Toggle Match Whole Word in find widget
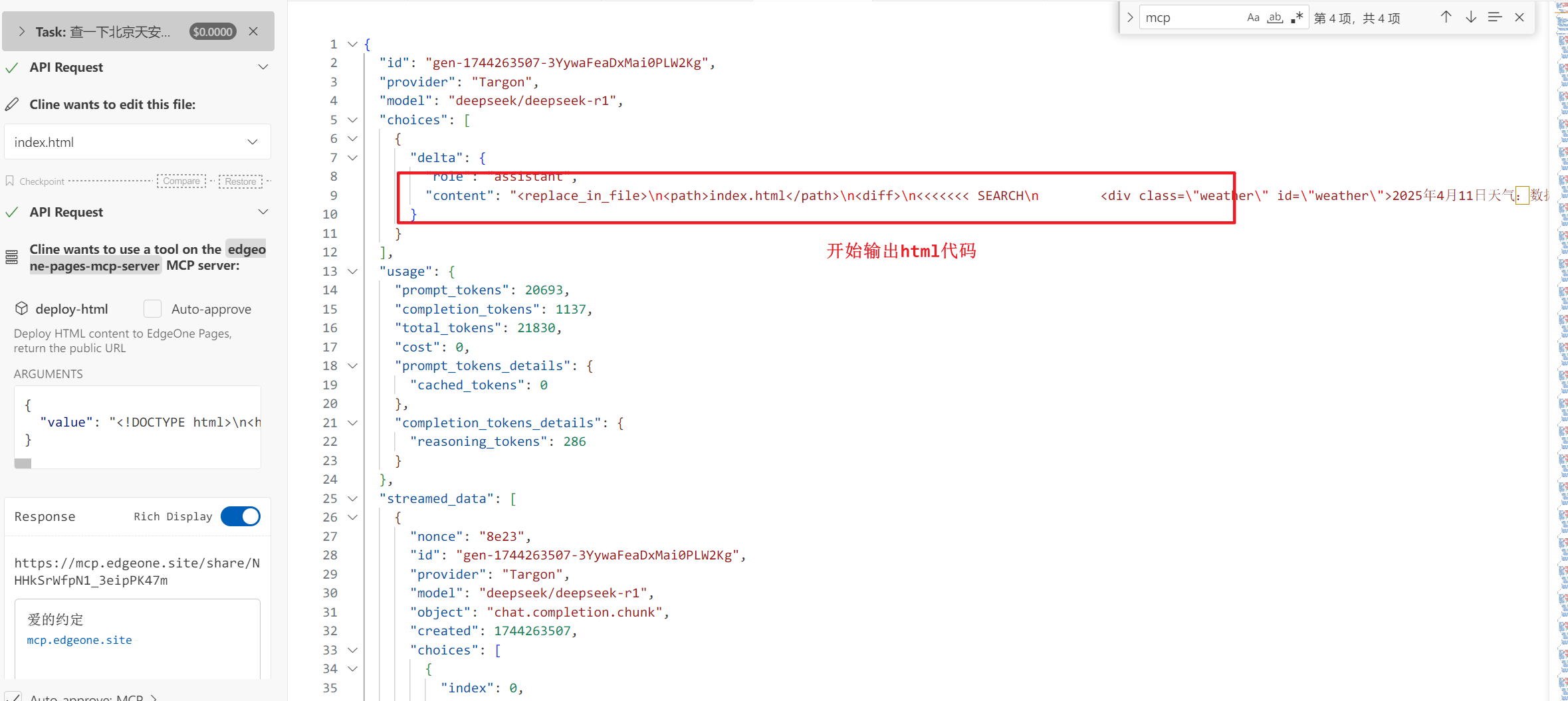This screenshot has height=701, width=1568. tap(1275, 18)
